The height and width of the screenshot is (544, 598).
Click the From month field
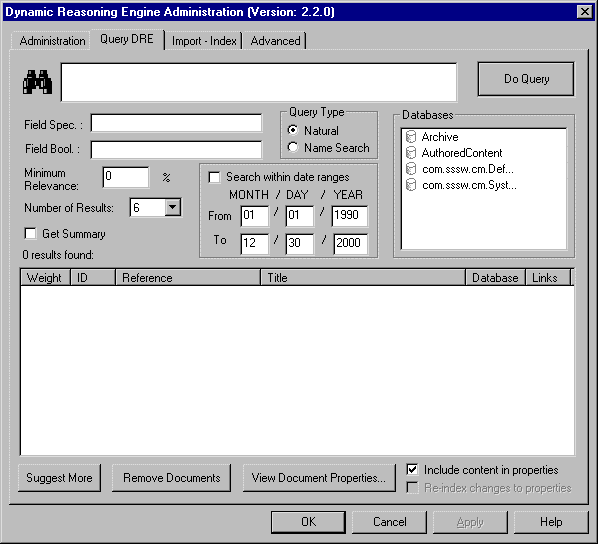tap(255, 216)
